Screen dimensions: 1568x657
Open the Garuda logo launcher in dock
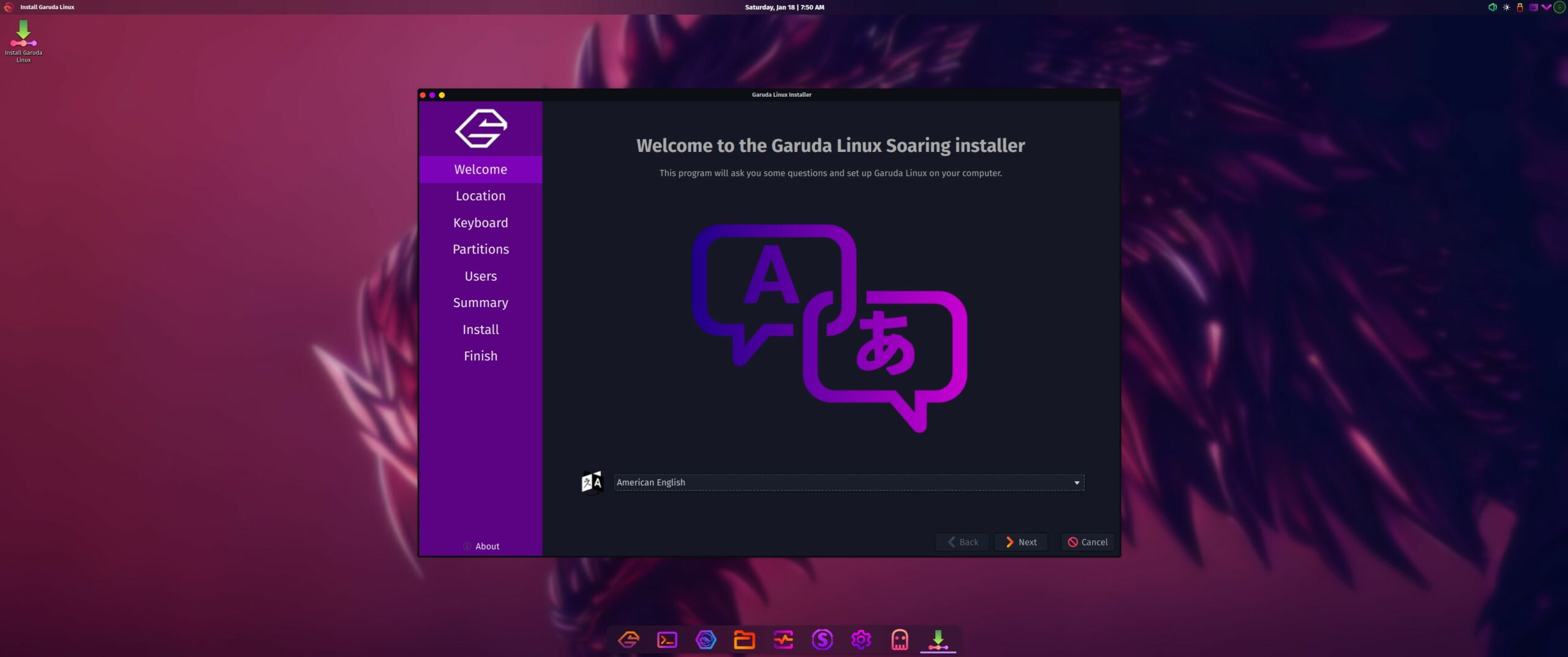point(628,640)
